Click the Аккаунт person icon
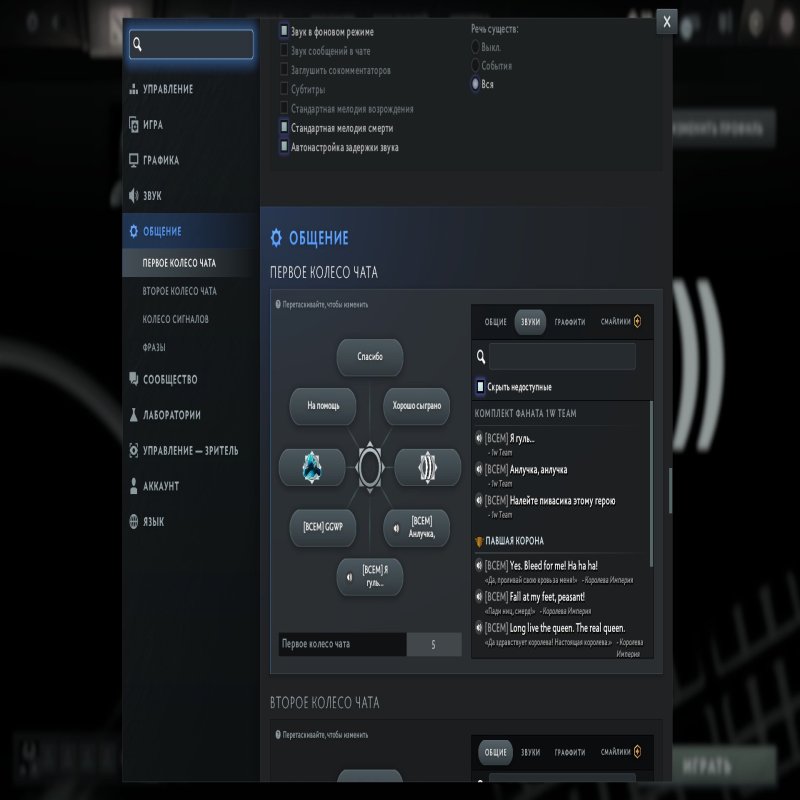The width and height of the screenshot is (800, 800). (133, 483)
